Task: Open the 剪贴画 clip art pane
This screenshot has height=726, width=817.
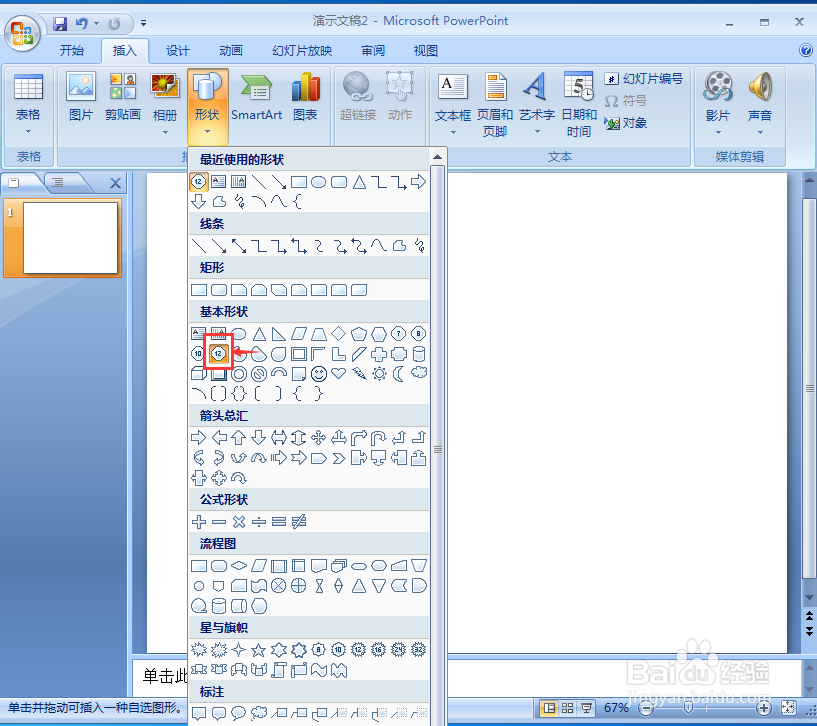Action: point(122,99)
